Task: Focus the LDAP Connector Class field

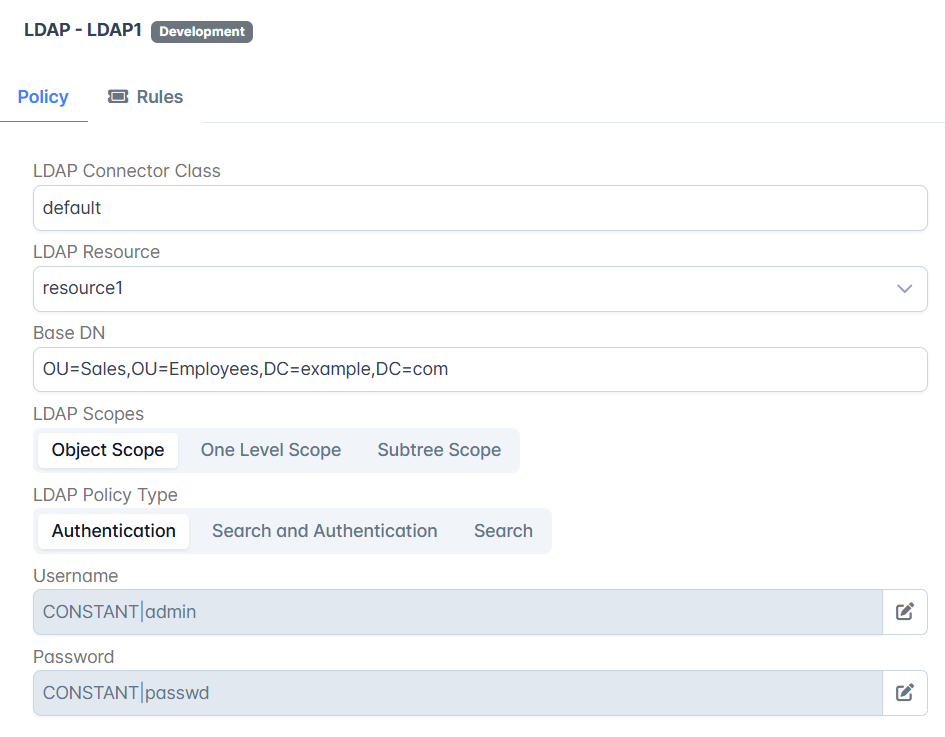Action: pyautogui.click(x=480, y=208)
